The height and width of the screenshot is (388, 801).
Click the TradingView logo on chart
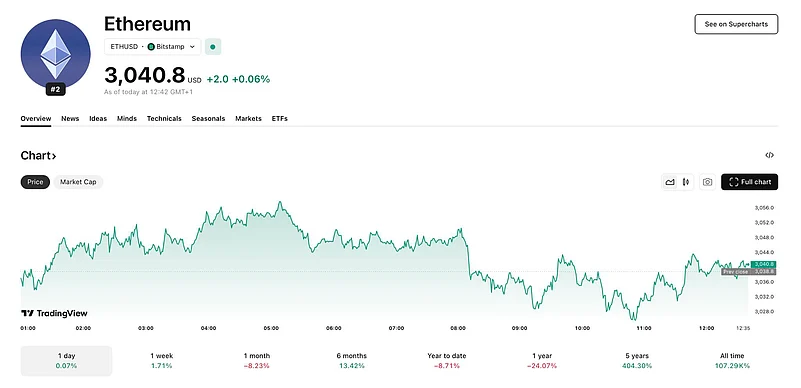[54, 313]
